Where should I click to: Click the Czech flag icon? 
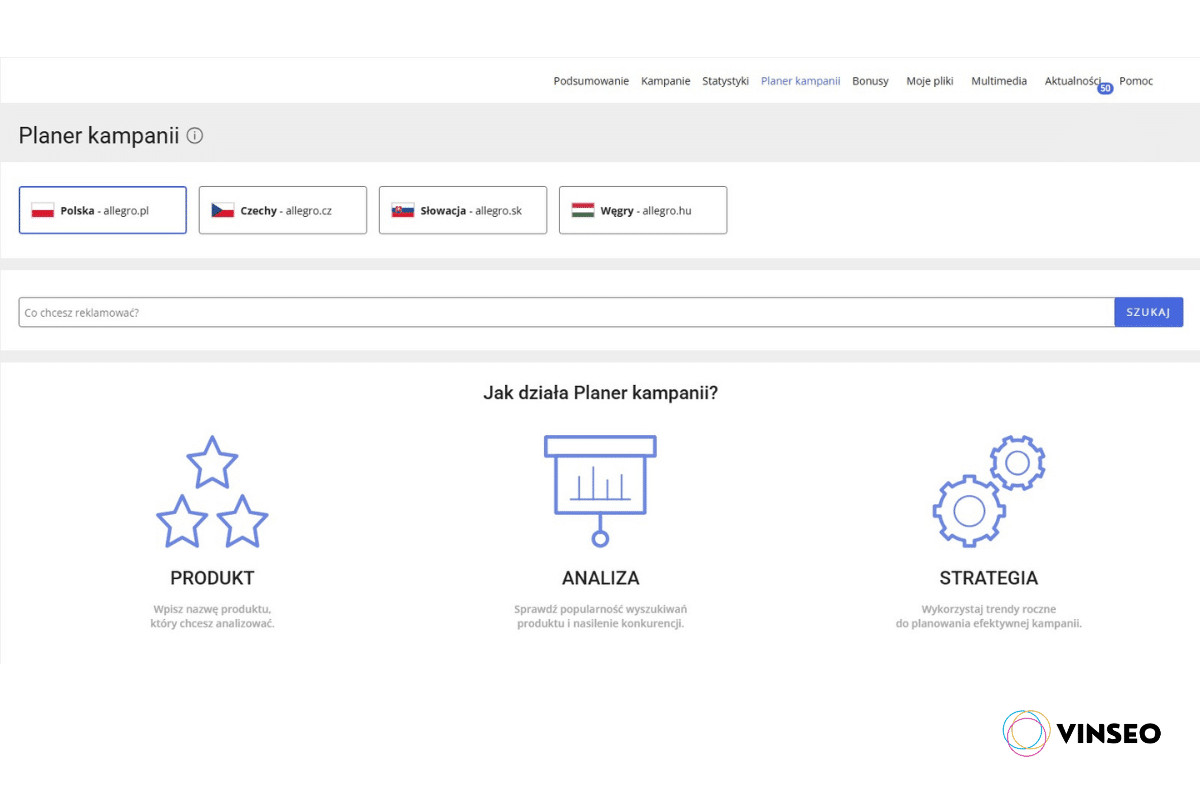click(222, 211)
